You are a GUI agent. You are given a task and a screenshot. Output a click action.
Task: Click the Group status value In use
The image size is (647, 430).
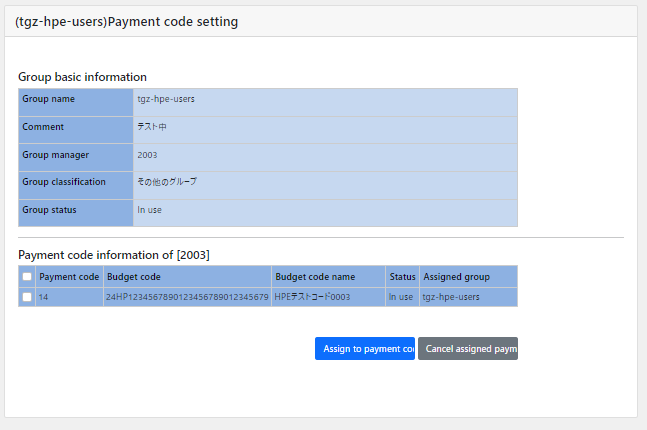coord(149,210)
